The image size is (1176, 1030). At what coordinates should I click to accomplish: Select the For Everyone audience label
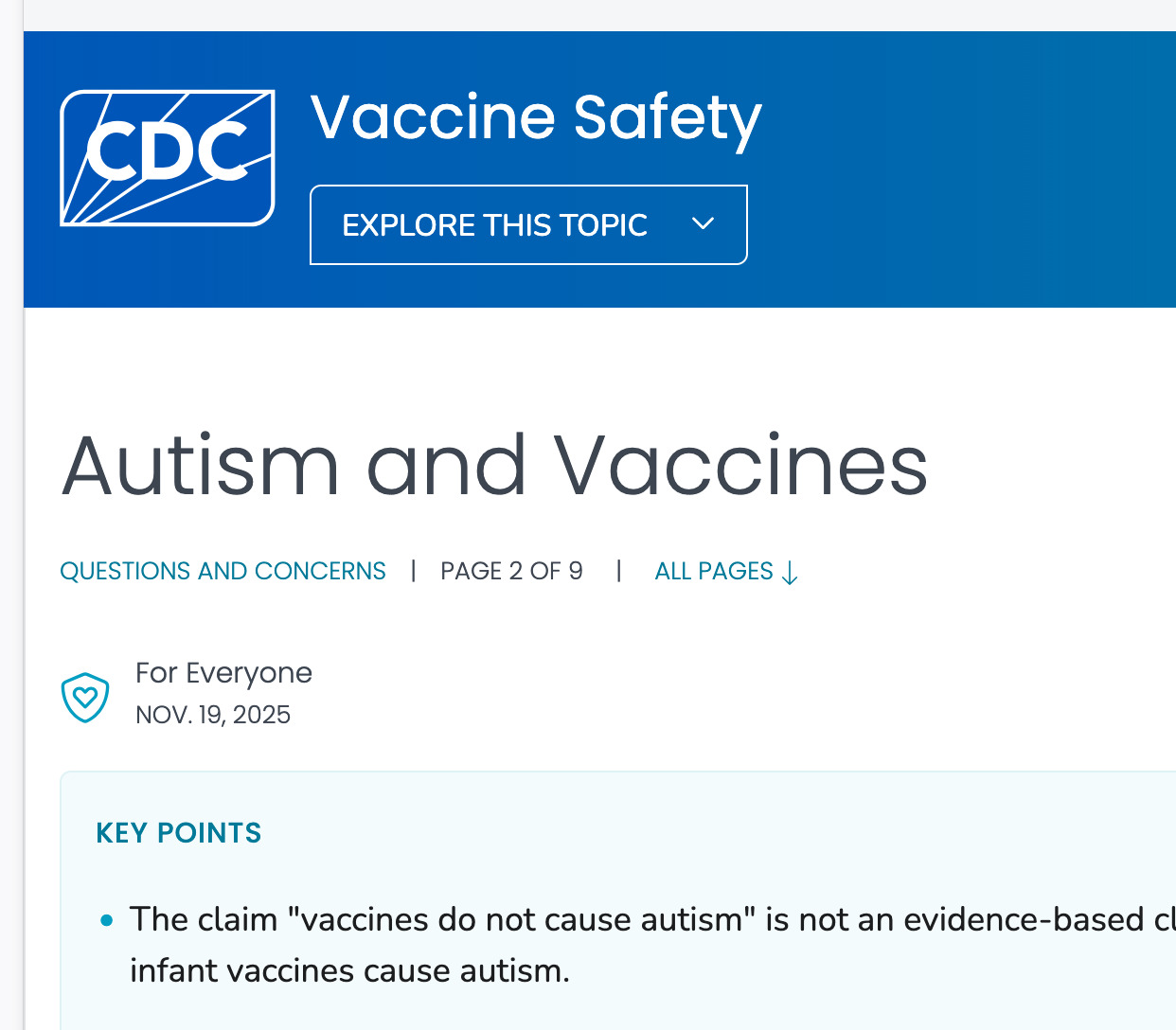pyautogui.click(x=223, y=673)
